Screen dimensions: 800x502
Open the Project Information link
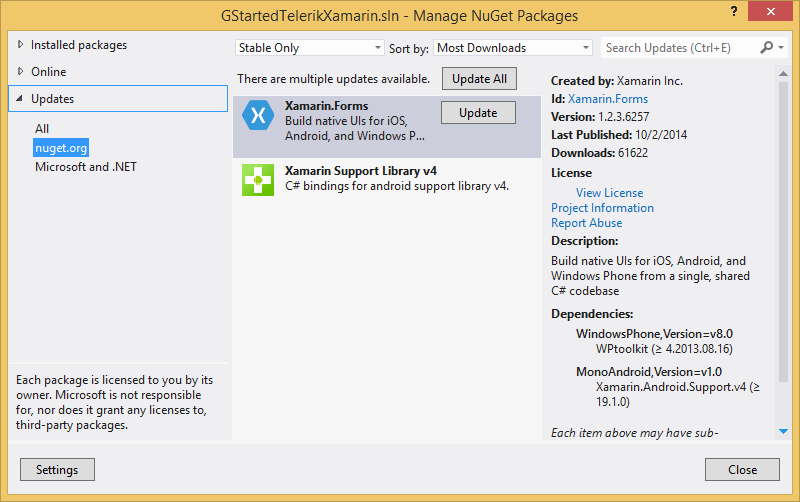pyautogui.click(x=602, y=208)
